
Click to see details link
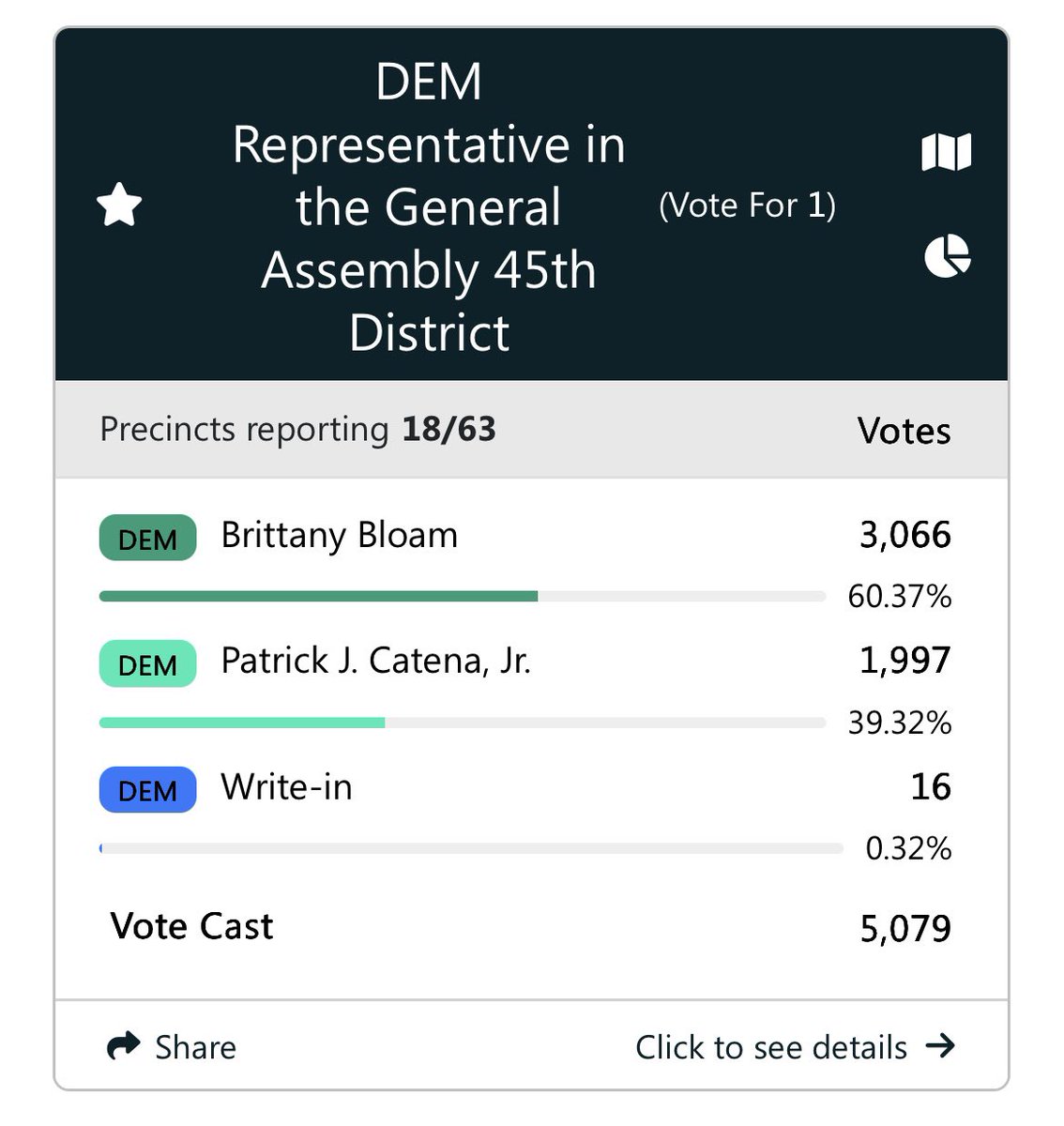[771, 1047]
